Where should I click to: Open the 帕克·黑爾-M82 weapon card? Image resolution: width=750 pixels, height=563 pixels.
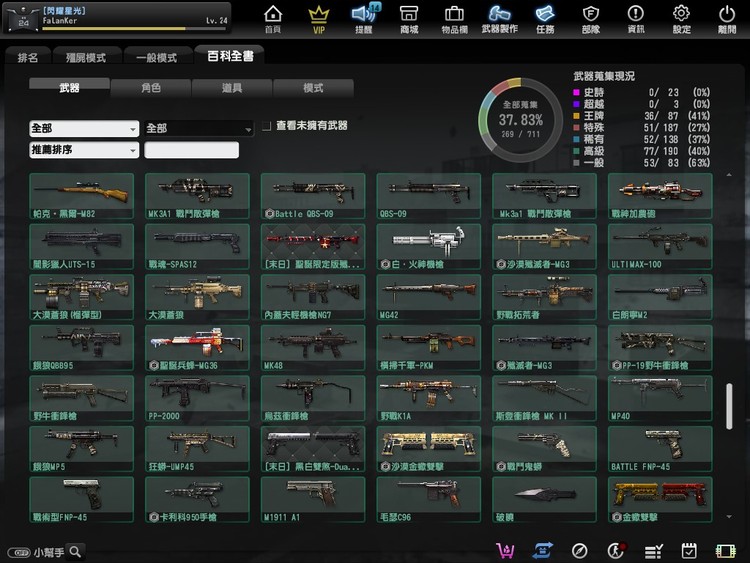[x=81, y=196]
